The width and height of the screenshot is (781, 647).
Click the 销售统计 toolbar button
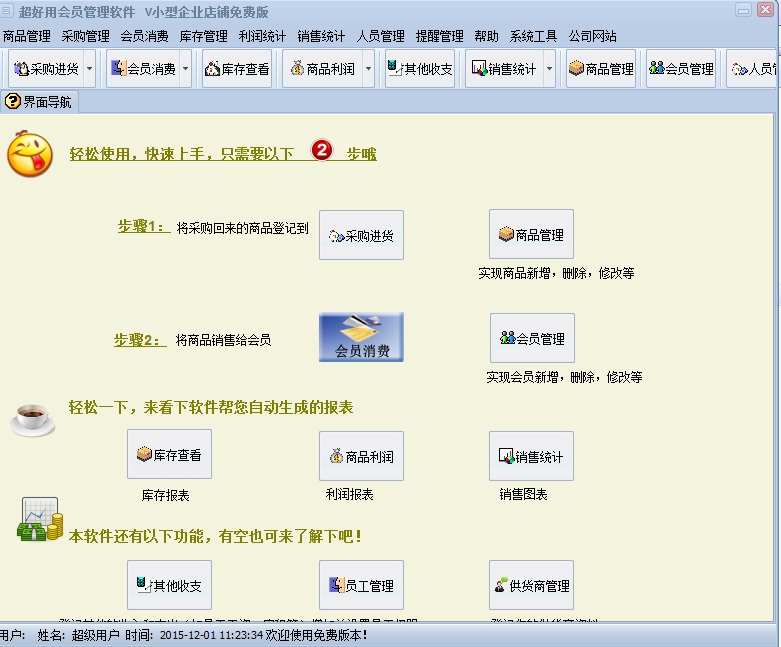pos(504,69)
